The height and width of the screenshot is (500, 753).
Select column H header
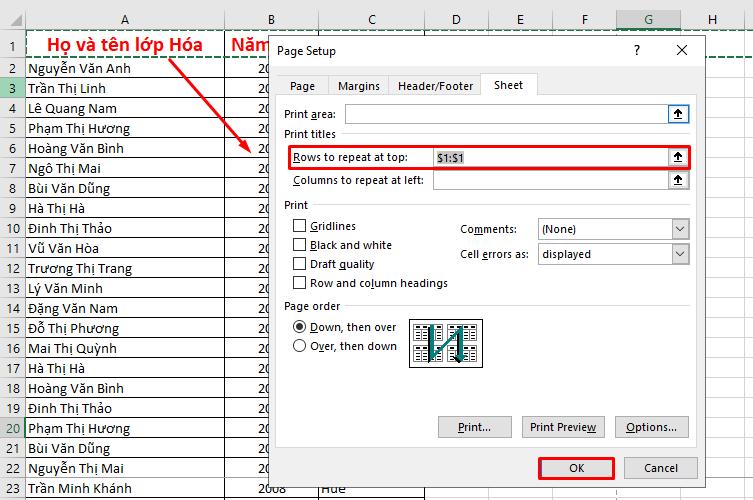(x=713, y=20)
